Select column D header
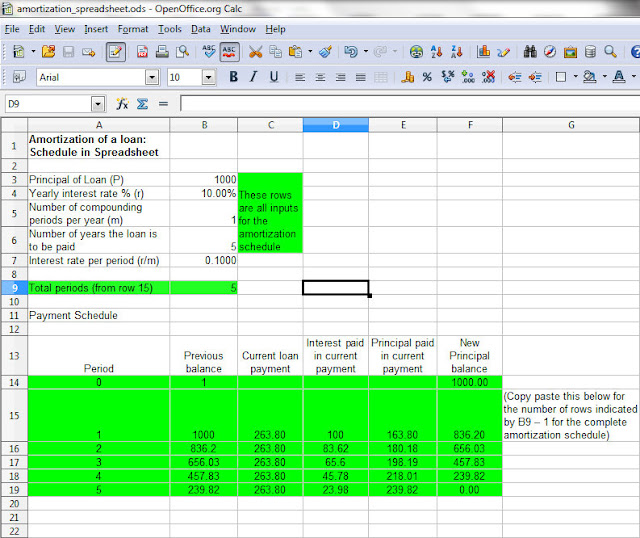Screen dimensions: 640x538 [336, 125]
